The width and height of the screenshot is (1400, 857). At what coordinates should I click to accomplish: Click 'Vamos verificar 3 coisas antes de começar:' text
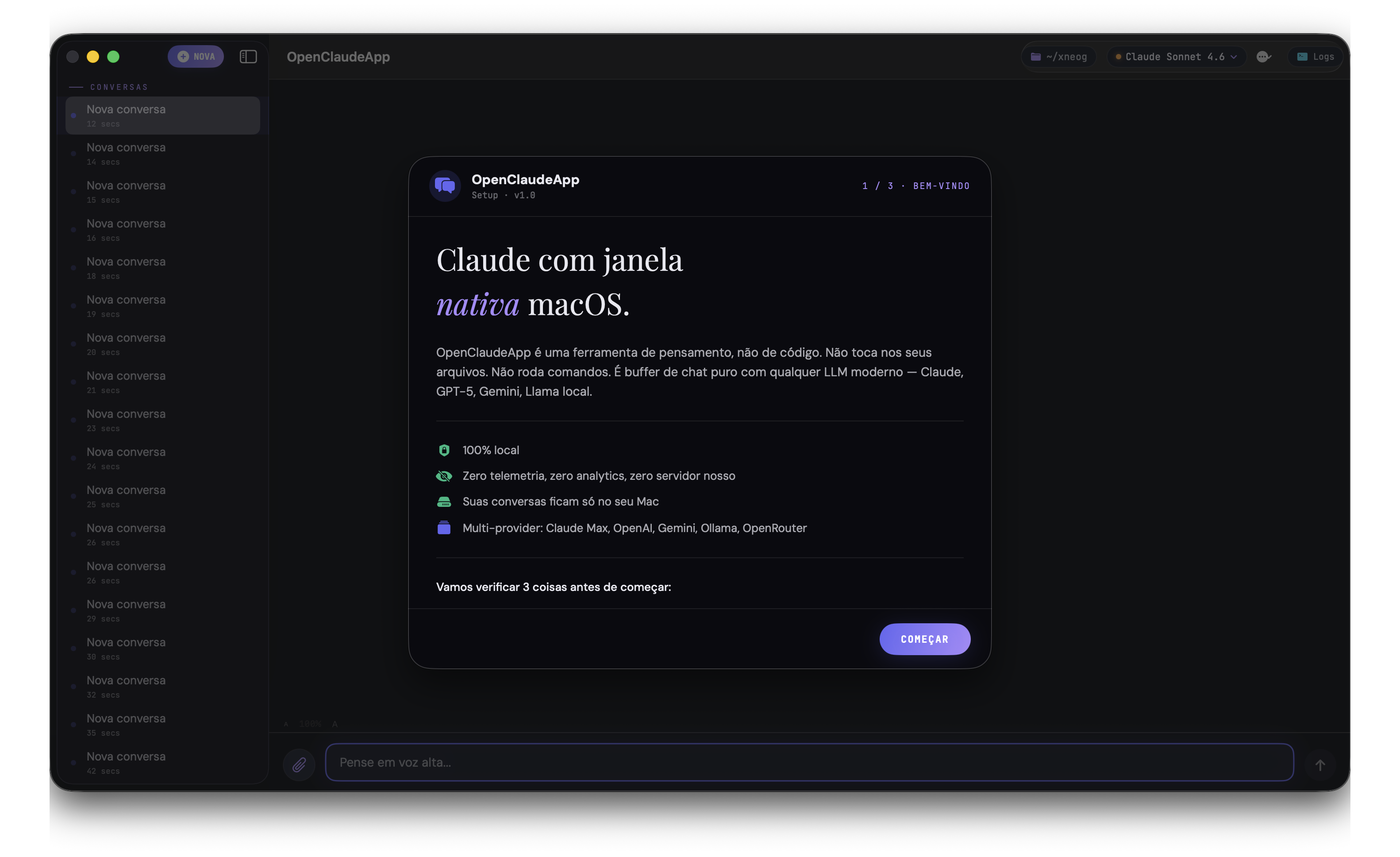tap(554, 587)
